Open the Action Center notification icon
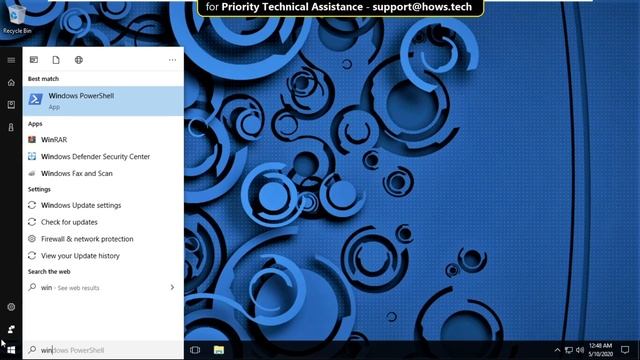The width and height of the screenshot is (640, 360). [625, 350]
